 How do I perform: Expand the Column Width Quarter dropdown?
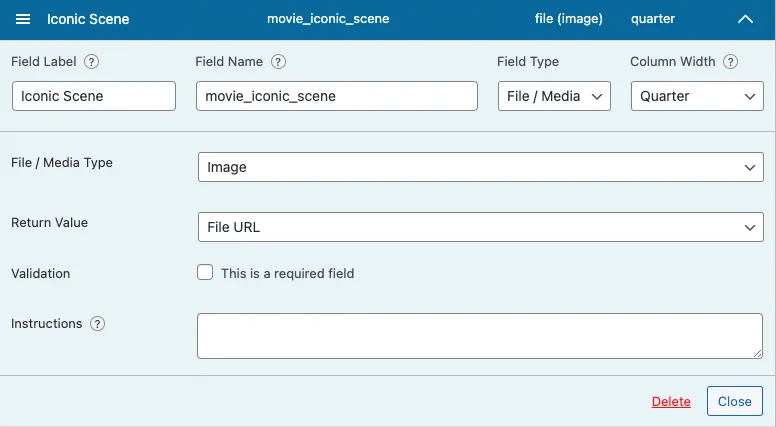pyautogui.click(x=696, y=96)
